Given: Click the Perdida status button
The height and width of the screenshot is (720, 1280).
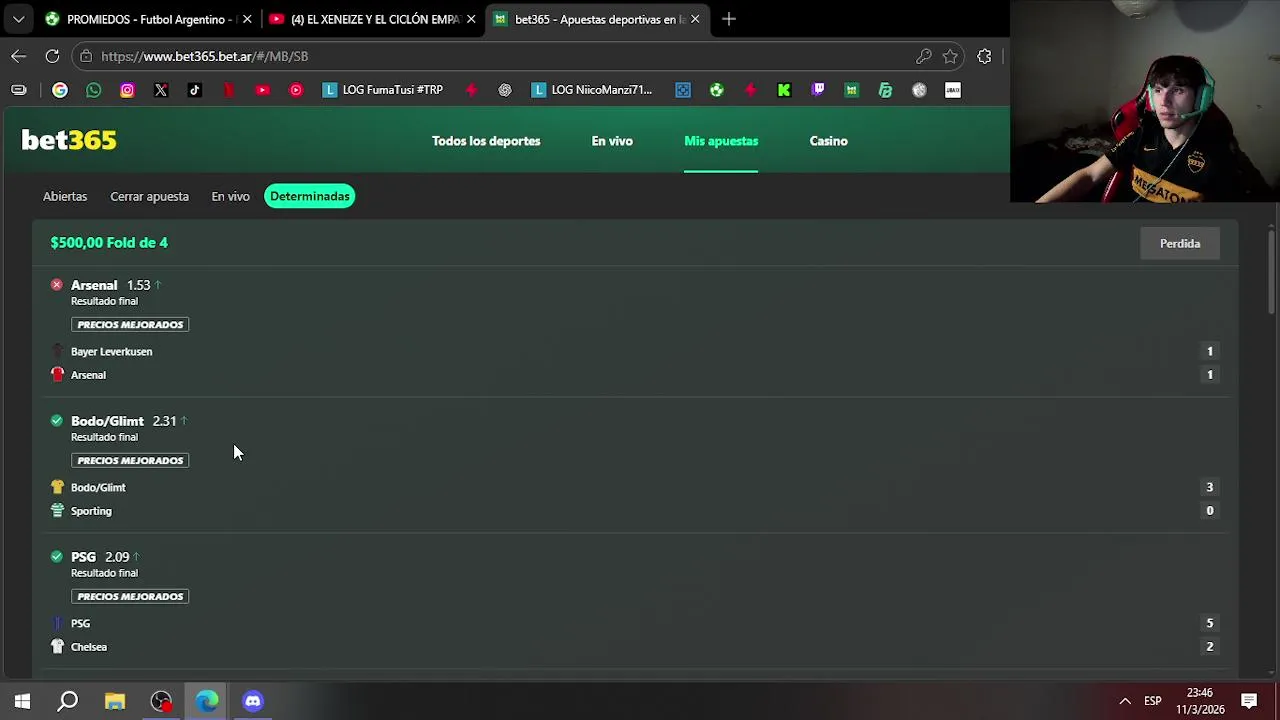Looking at the screenshot, I should pos(1180,243).
